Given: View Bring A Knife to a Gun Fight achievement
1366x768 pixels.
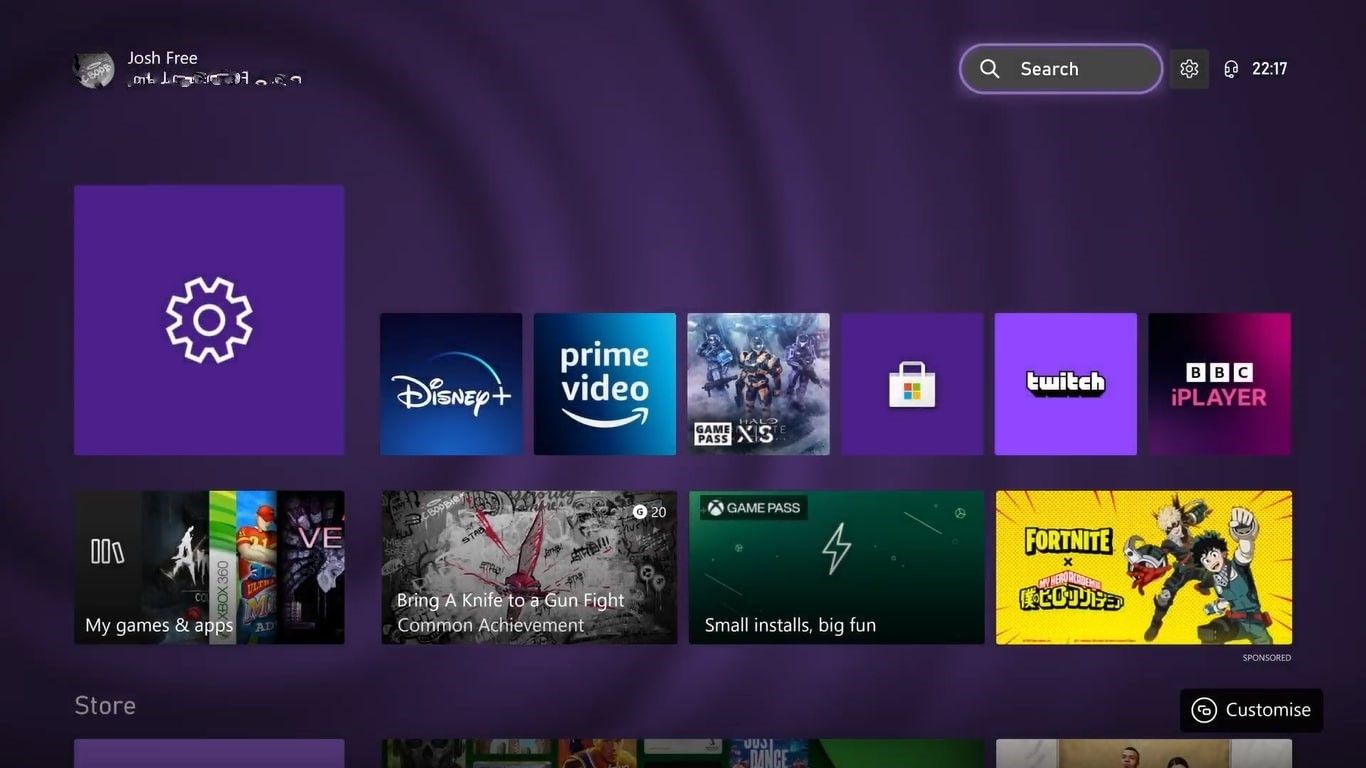Looking at the screenshot, I should (x=529, y=567).
